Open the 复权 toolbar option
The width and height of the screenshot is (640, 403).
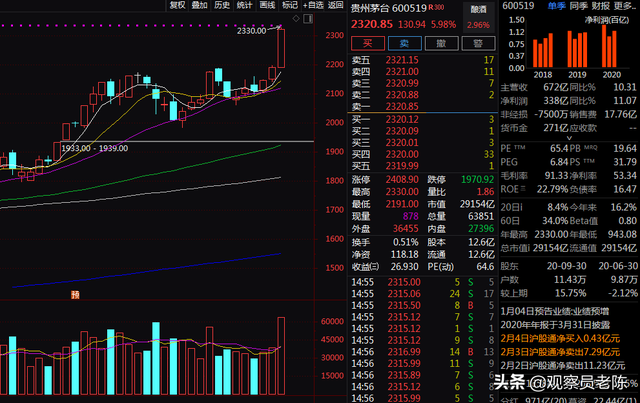click(x=177, y=5)
